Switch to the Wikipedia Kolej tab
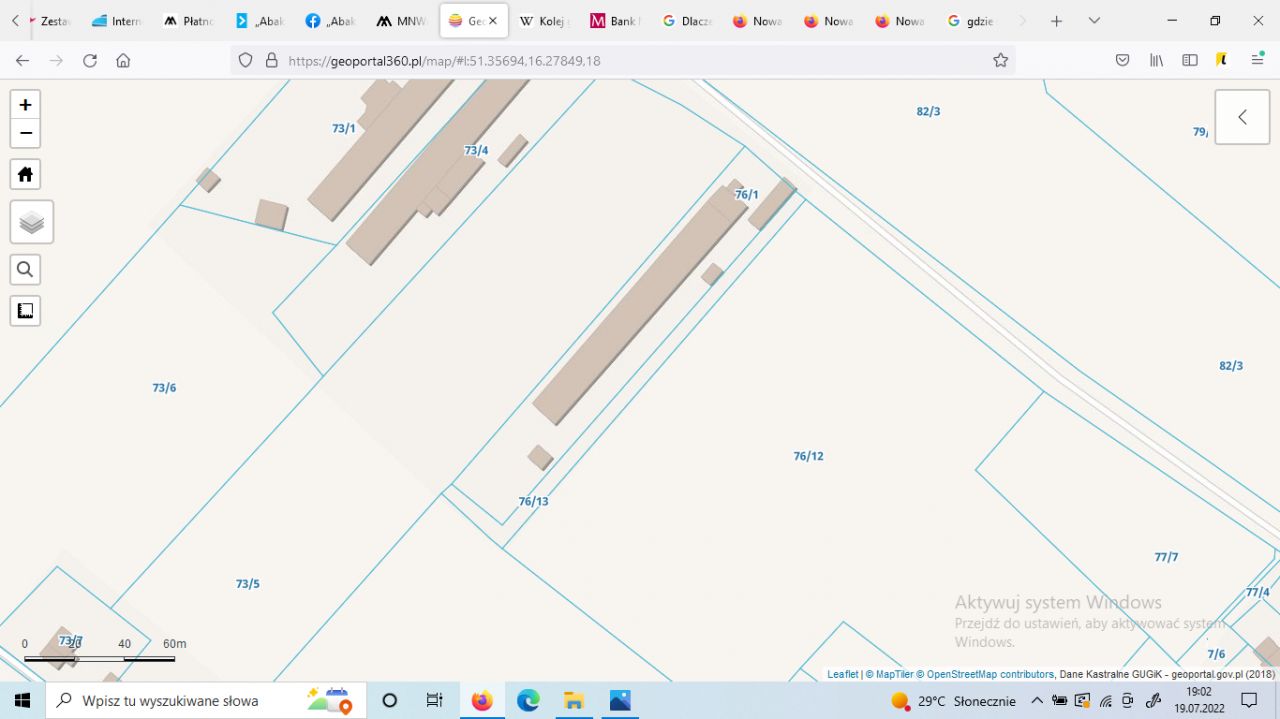The image size is (1280, 719). [x=546, y=21]
